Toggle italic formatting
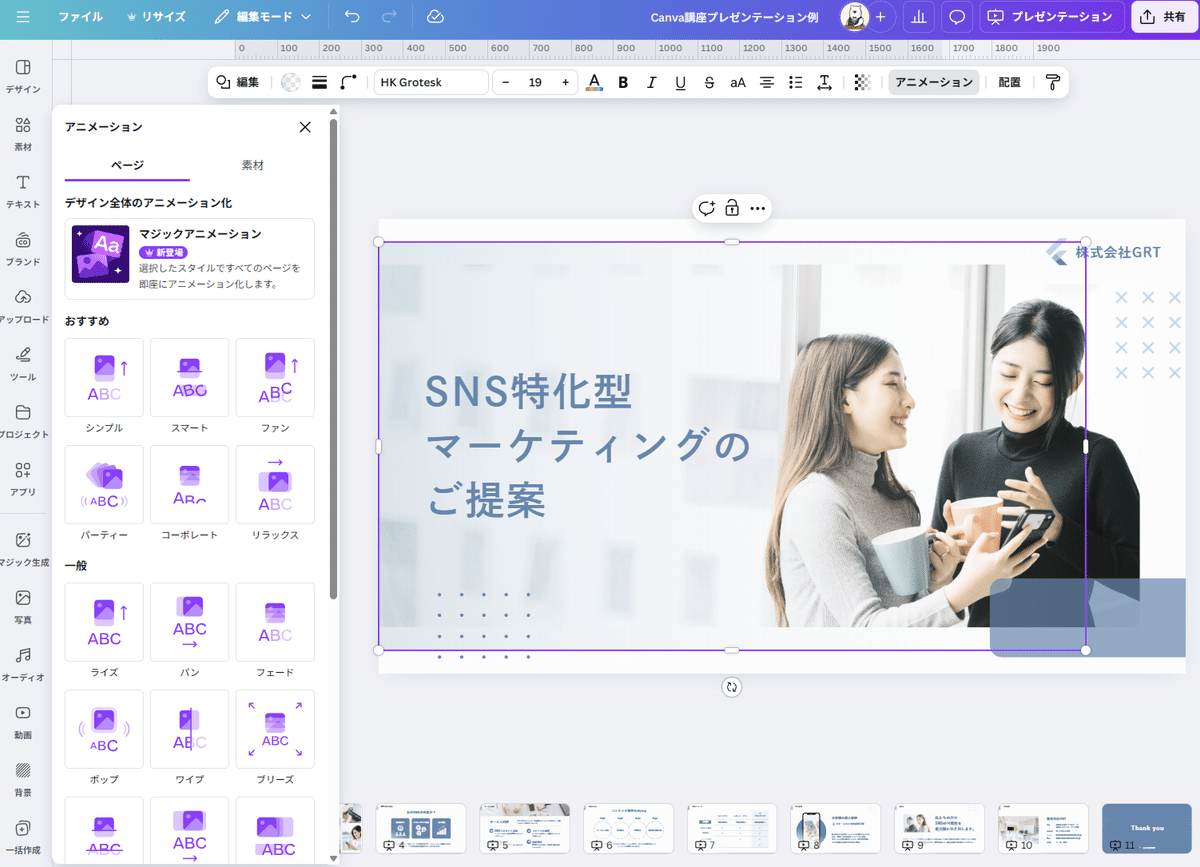 pyautogui.click(x=652, y=83)
